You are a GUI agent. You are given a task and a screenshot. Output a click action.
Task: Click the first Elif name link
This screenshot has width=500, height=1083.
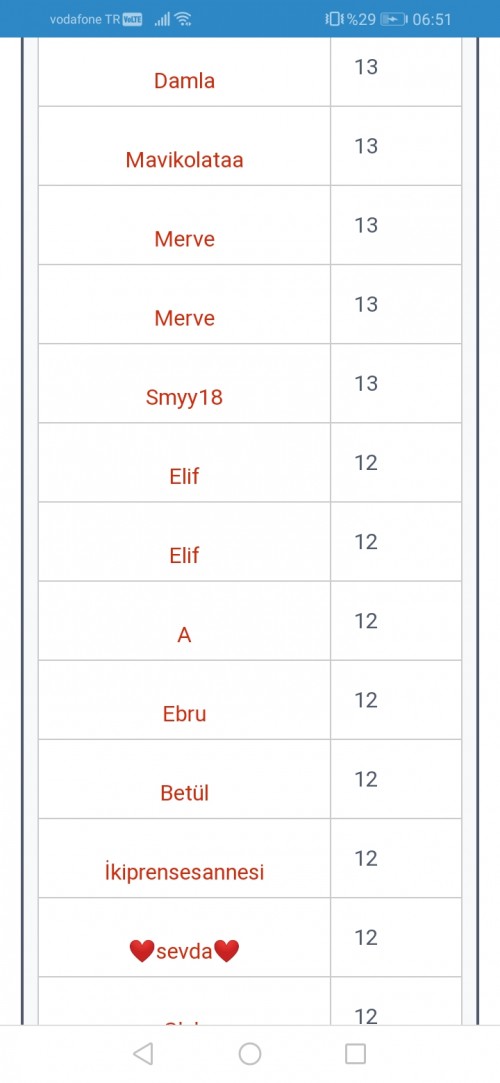click(184, 477)
